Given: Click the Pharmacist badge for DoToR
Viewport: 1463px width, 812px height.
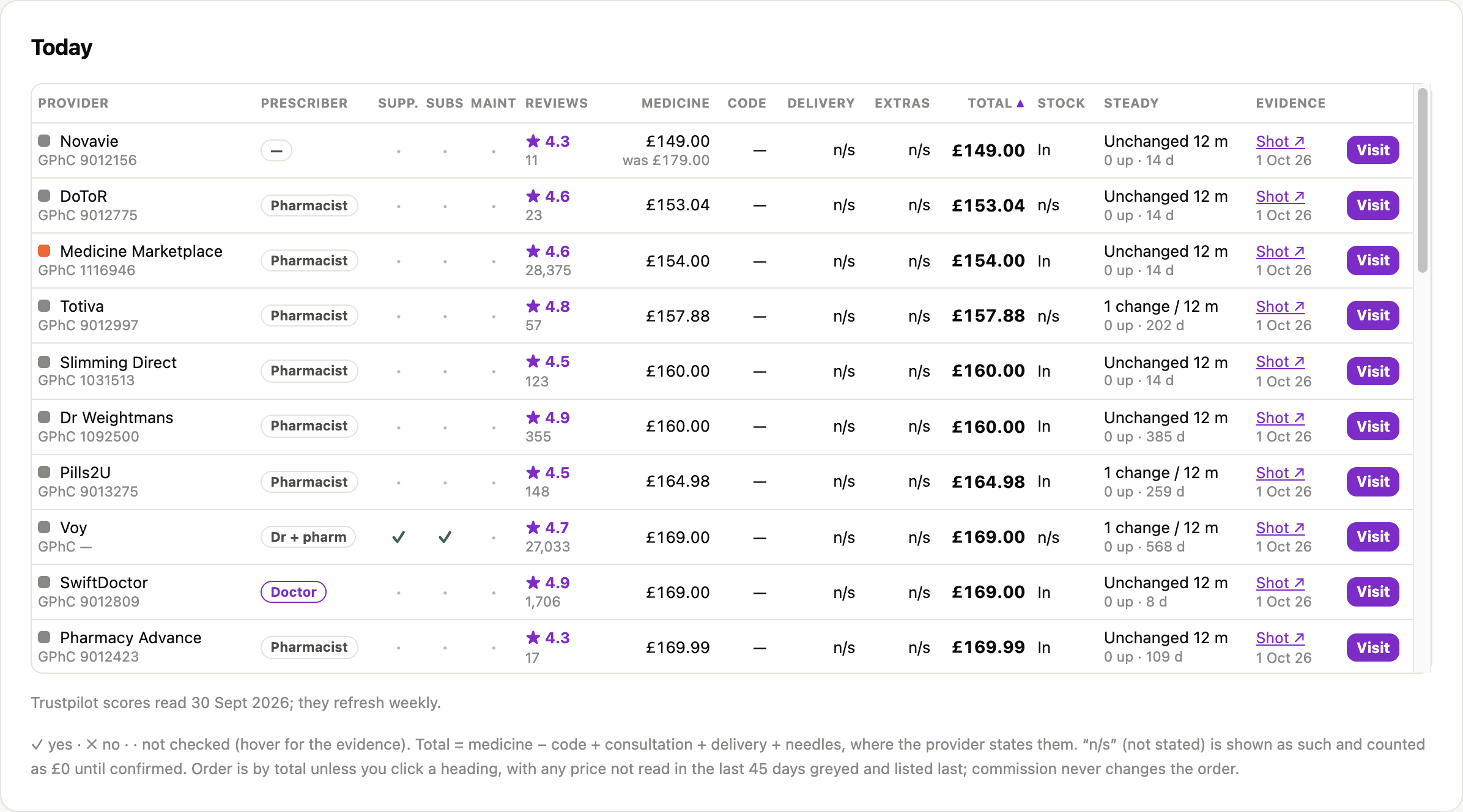Looking at the screenshot, I should click(309, 205).
